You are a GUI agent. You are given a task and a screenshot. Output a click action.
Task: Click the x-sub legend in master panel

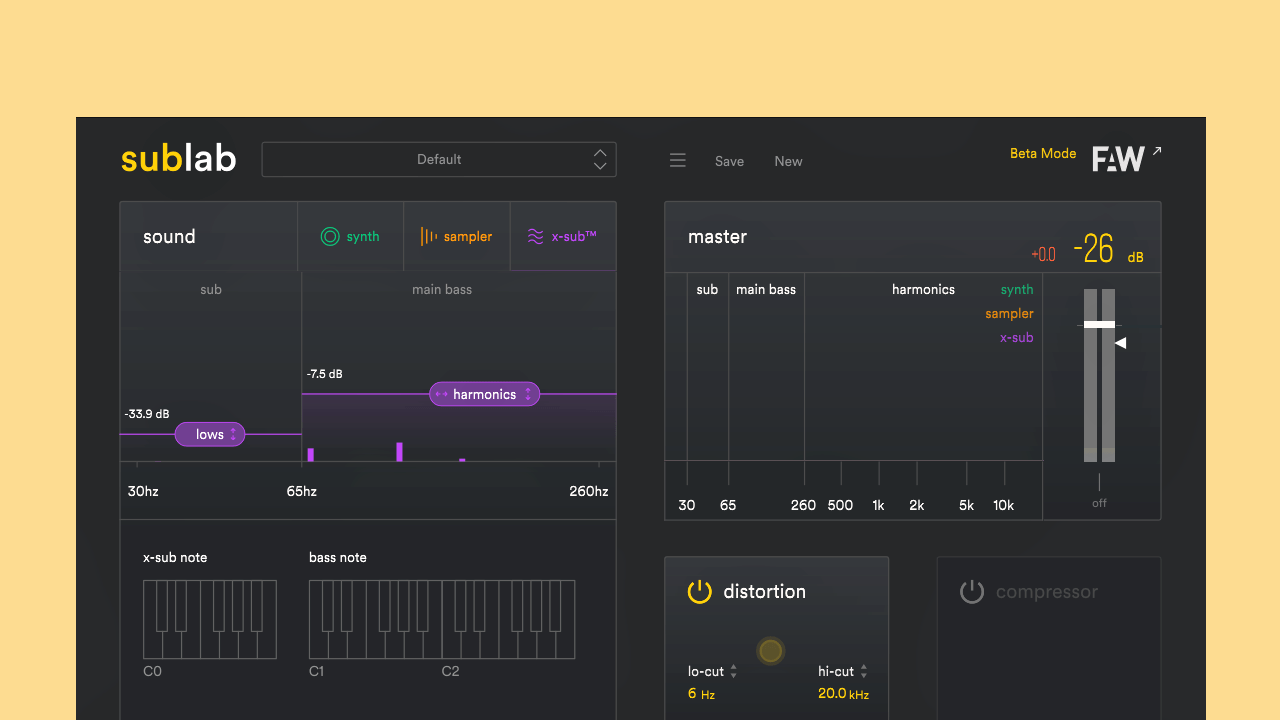tap(1017, 338)
